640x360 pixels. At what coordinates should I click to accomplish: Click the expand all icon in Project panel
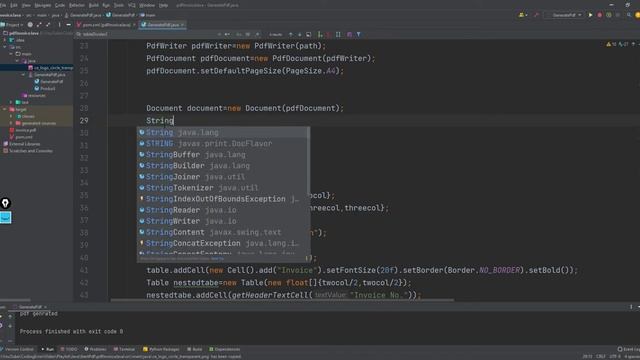pos(39,25)
